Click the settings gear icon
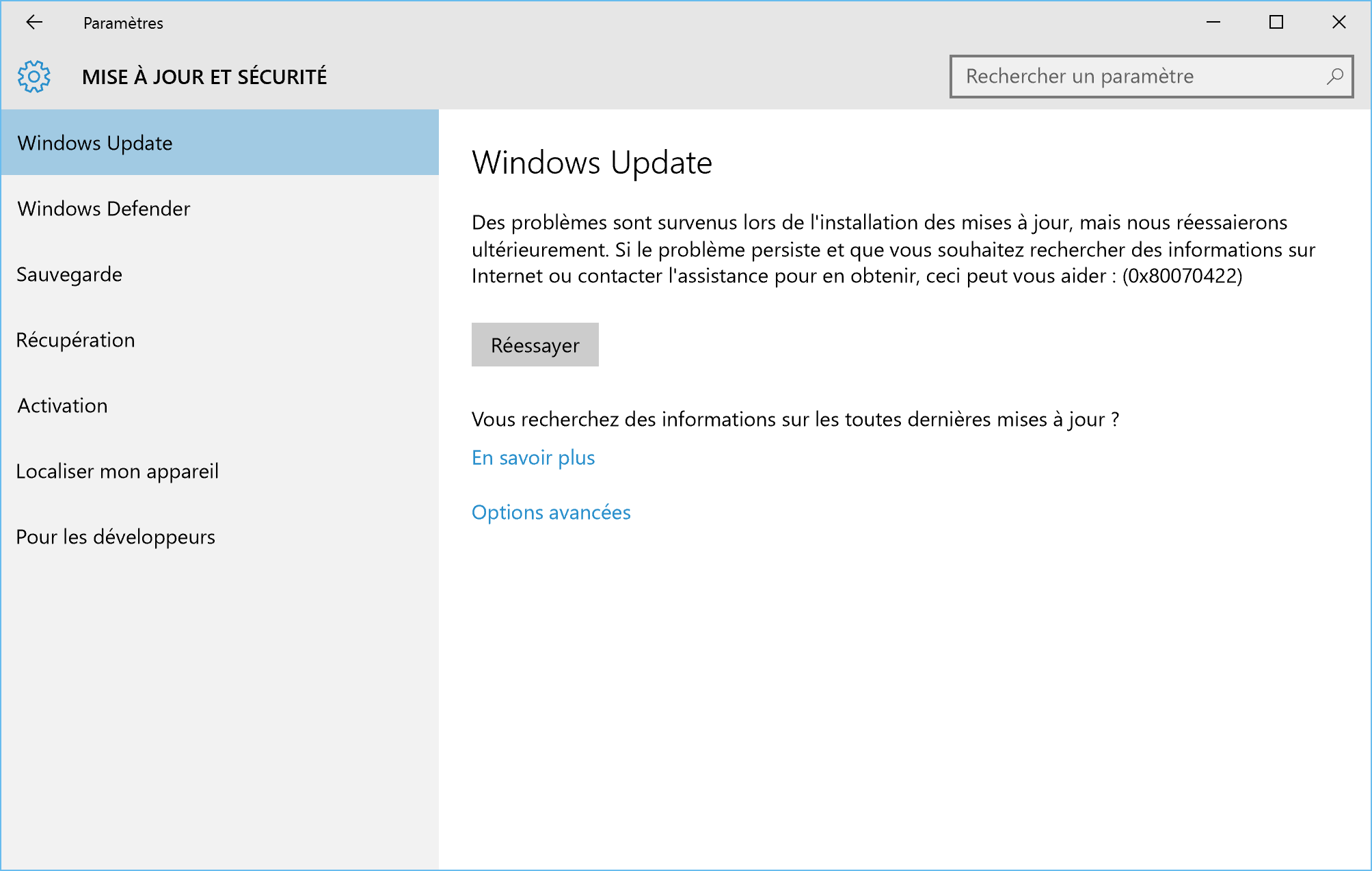Image resolution: width=1372 pixels, height=871 pixels. [x=34, y=77]
